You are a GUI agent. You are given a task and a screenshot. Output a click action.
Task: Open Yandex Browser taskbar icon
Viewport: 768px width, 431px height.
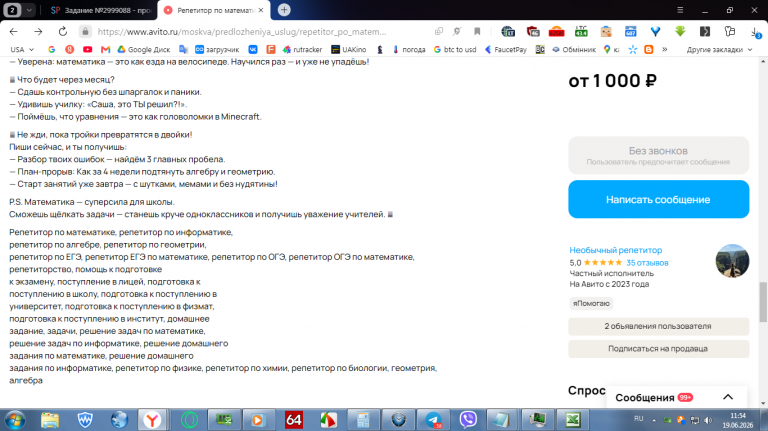(152, 420)
